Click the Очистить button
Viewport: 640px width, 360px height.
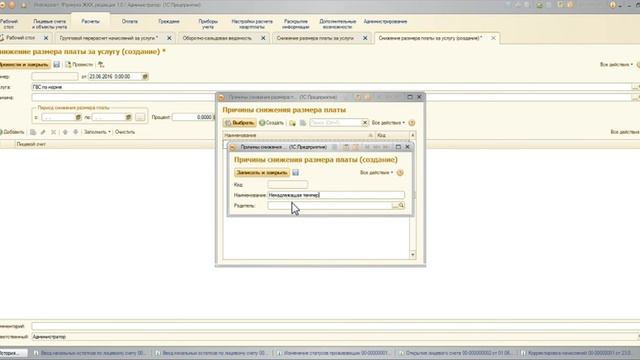pyautogui.click(x=125, y=132)
